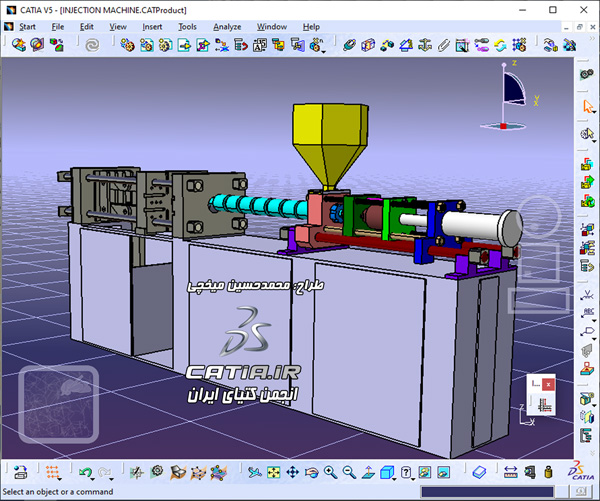
Task: Toggle the Snap to Grid icon
Action: point(52,472)
